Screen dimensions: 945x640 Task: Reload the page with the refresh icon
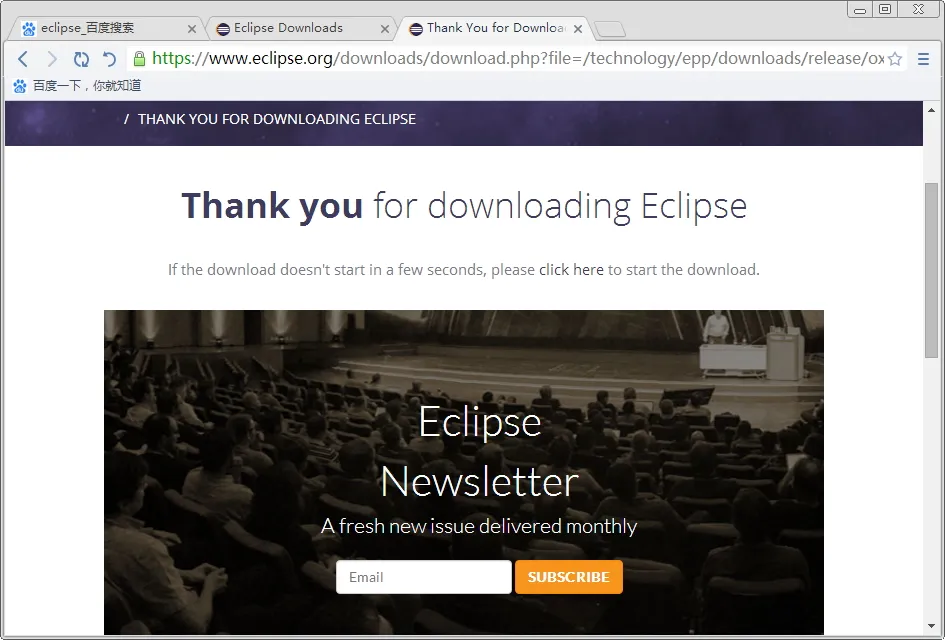[81, 59]
